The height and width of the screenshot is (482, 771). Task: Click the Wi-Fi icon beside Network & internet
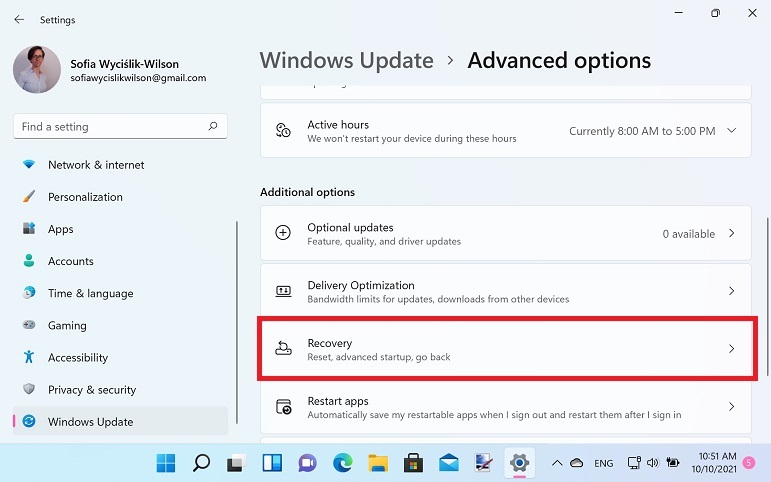coord(29,164)
